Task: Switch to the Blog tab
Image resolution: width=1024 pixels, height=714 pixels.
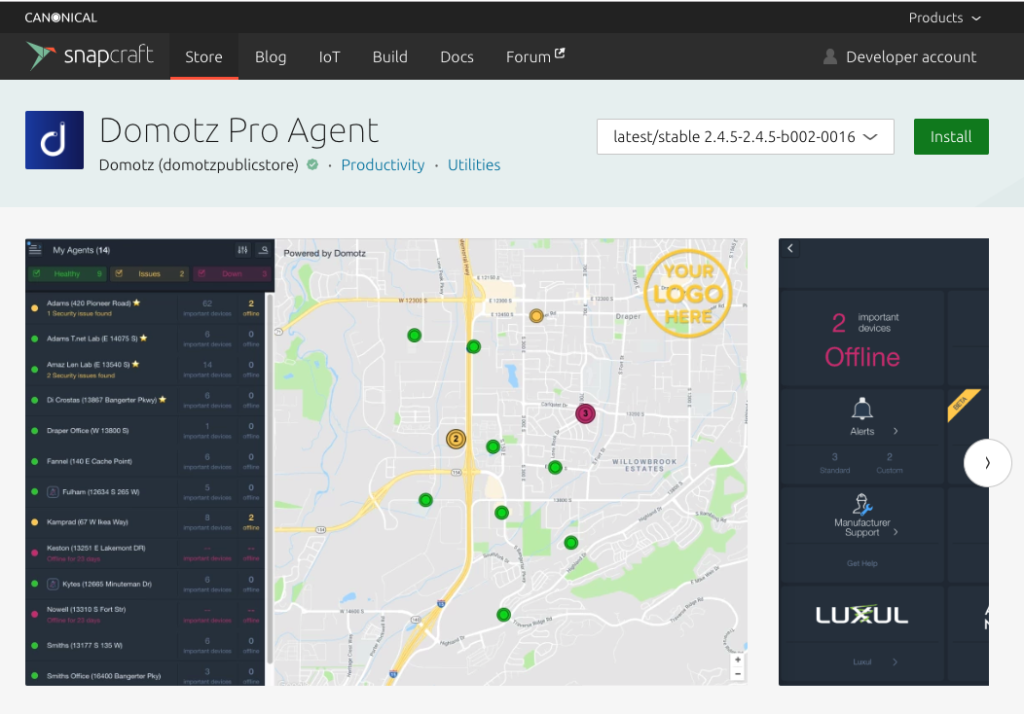Action: pos(270,57)
